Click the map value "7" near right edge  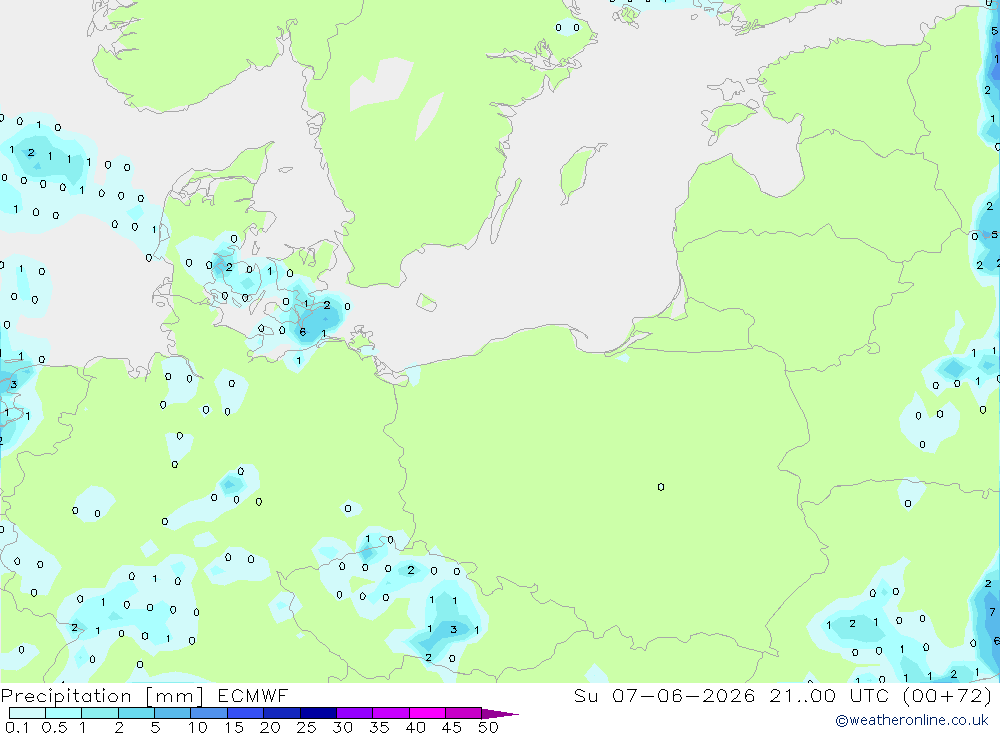(992, 612)
